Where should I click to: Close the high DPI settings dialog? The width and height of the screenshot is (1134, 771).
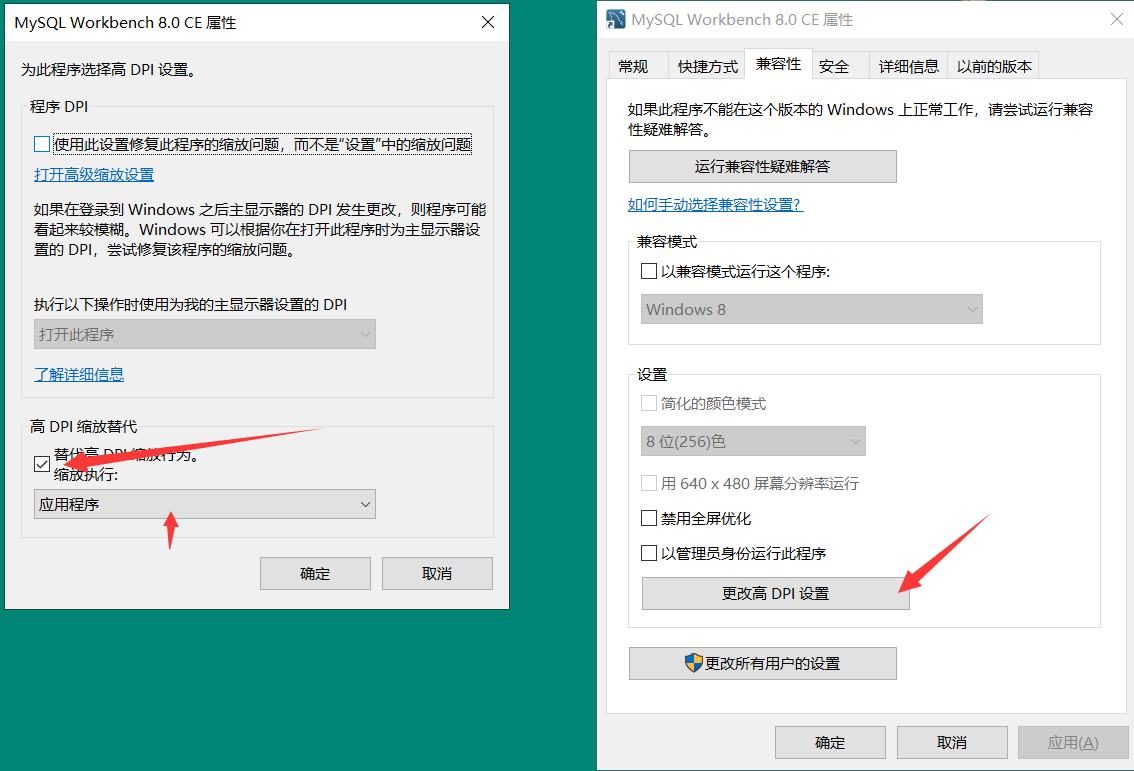488,22
